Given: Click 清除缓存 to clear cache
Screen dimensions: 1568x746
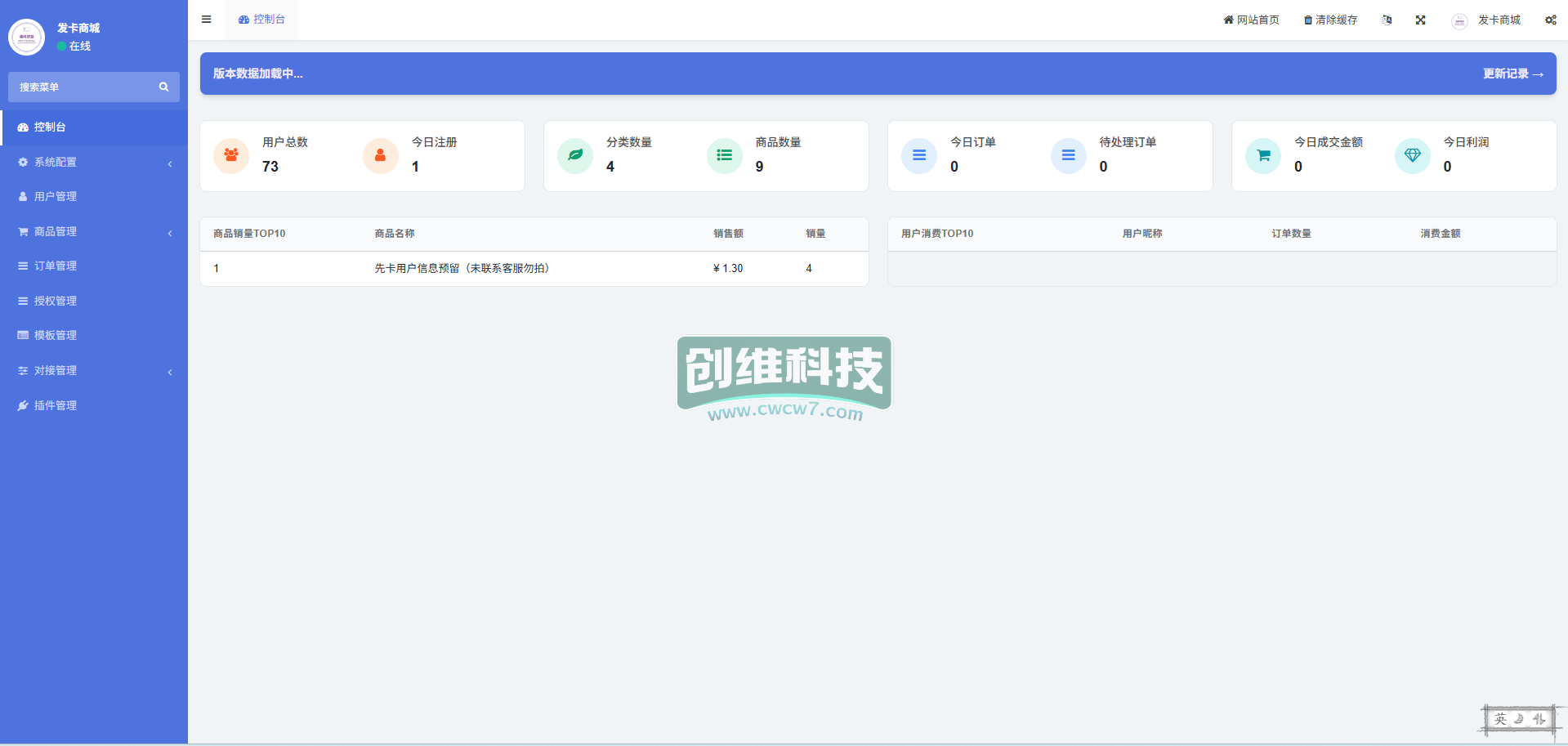Looking at the screenshot, I should pos(1330,20).
